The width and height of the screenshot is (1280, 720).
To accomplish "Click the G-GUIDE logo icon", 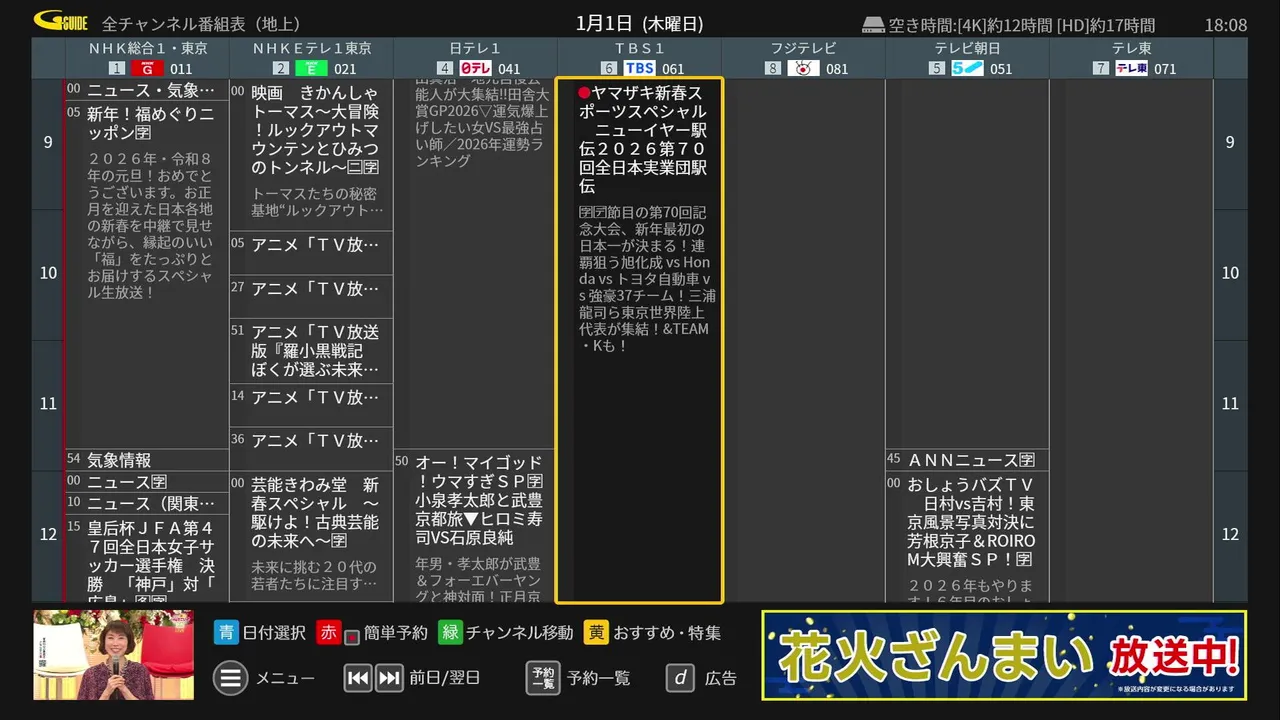I will click(x=62, y=21).
